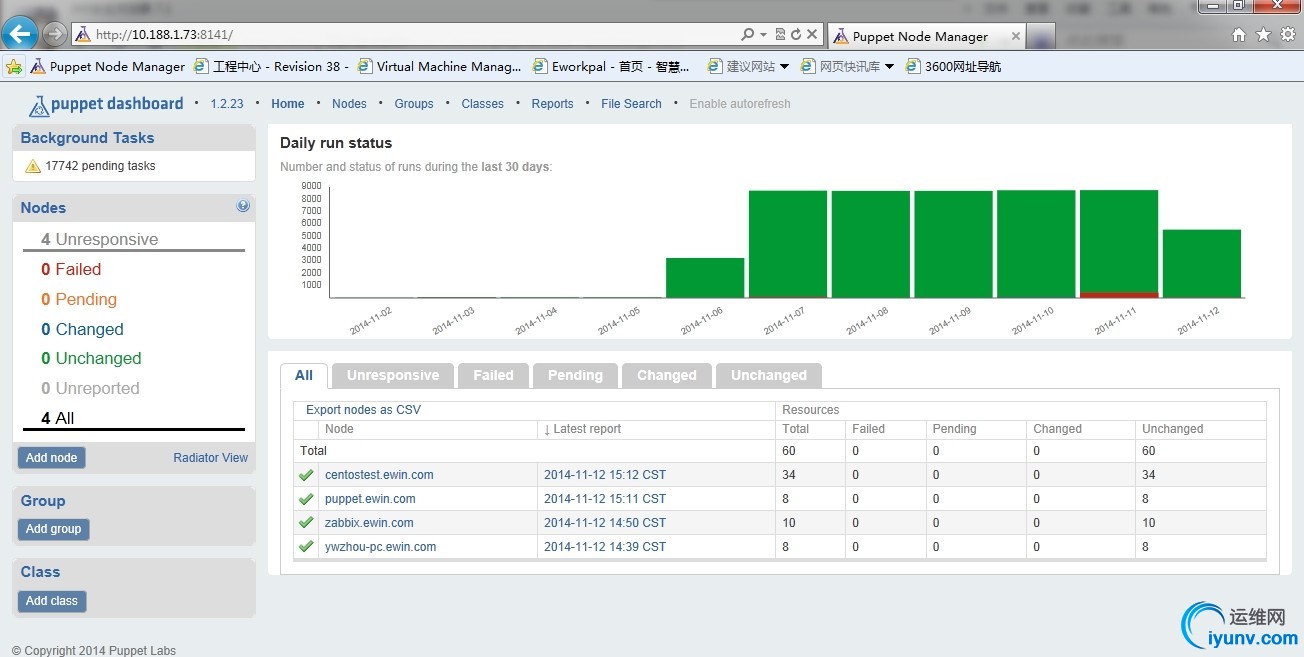Click the Nodes panel help icon
This screenshot has width=1304, height=657.
coord(243,206)
